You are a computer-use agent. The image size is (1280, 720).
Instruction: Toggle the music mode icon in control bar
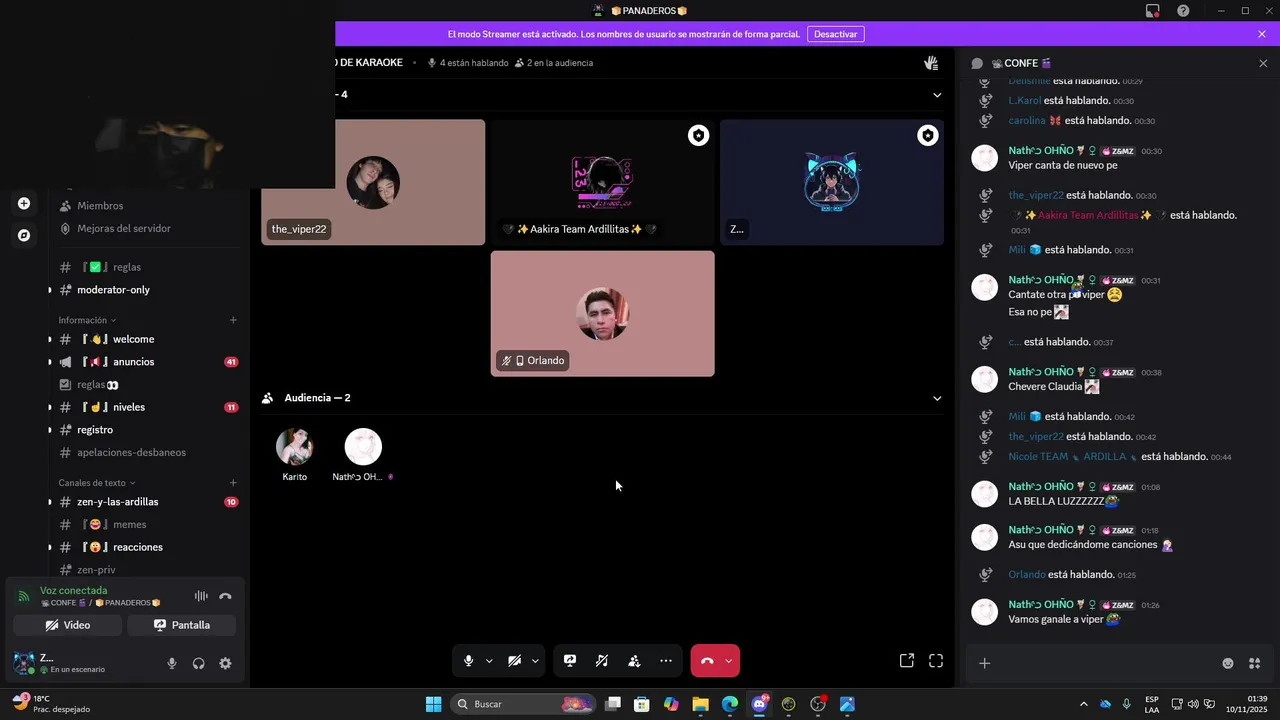[x=602, y=661]
